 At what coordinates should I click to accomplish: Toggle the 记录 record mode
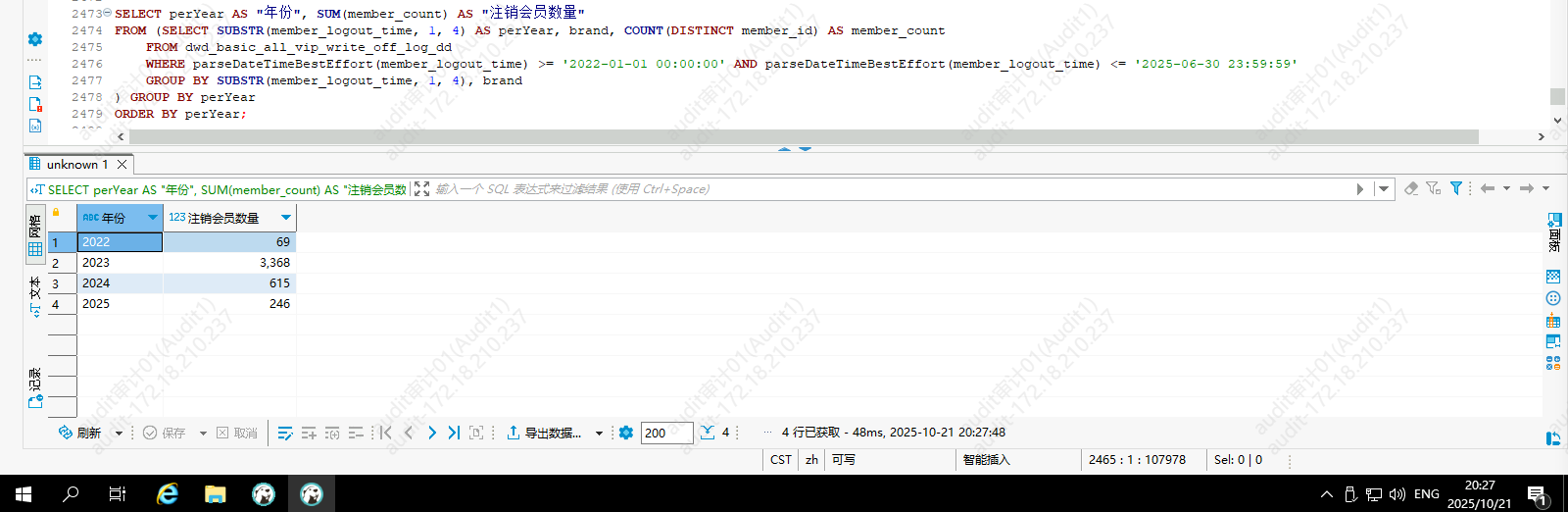coord(35,387)
